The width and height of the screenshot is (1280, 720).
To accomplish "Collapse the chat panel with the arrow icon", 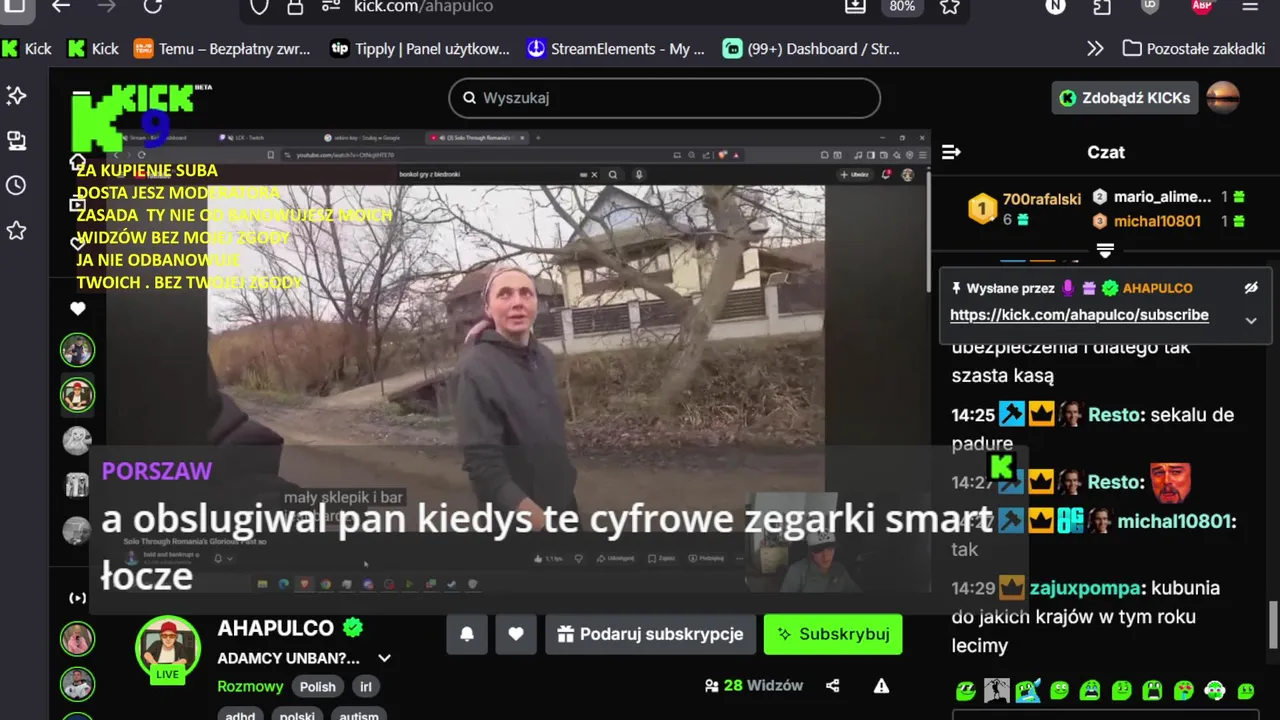I will click(951, 152).
